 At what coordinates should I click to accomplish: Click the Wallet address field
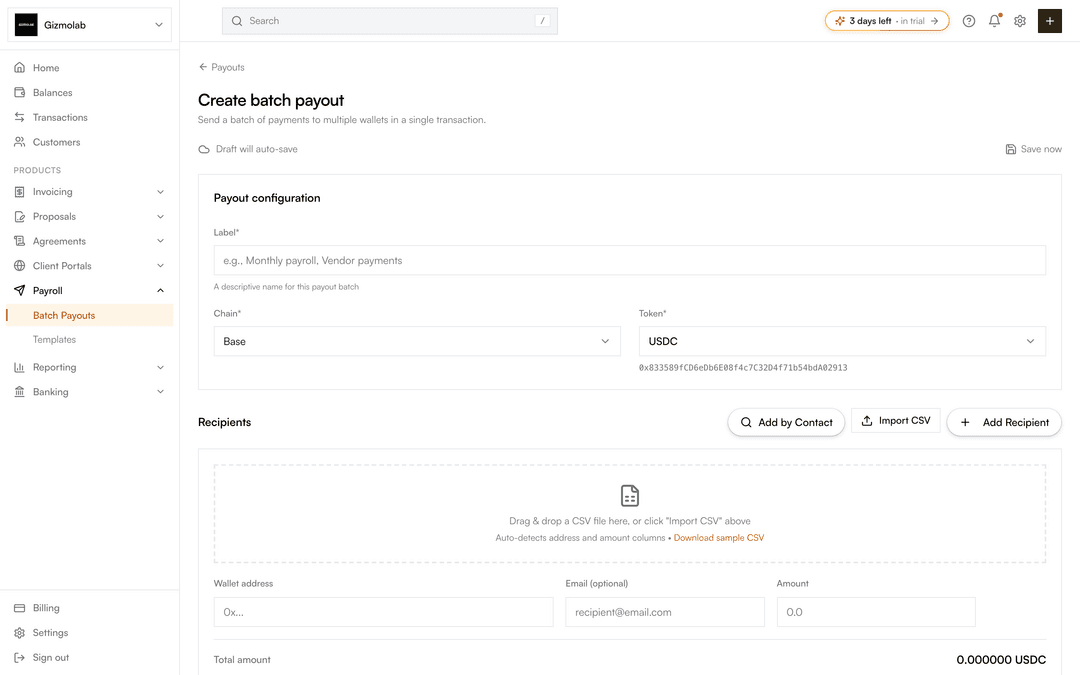tap(384, 612)
